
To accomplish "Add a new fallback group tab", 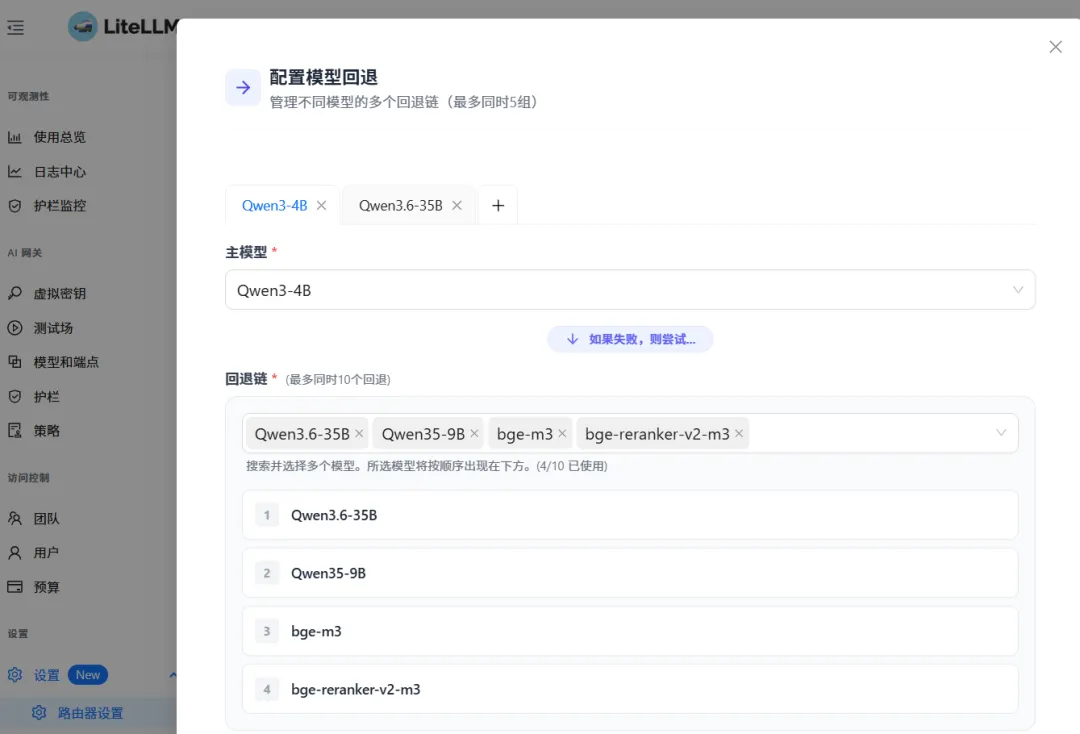I will click(x=498, y=205).
